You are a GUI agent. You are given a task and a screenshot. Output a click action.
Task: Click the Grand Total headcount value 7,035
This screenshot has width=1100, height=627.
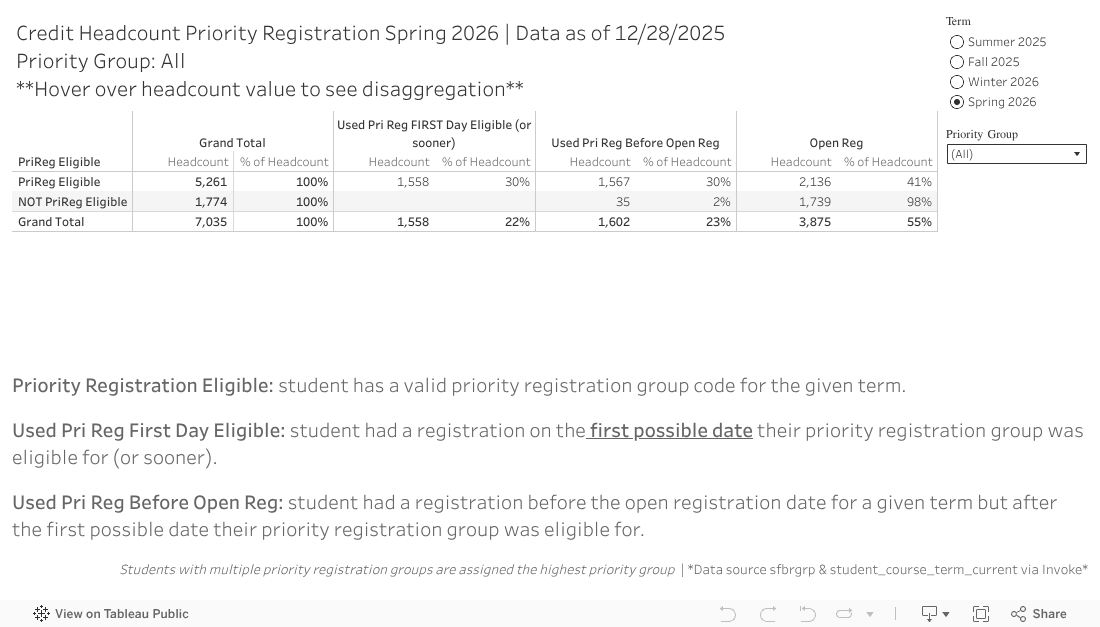(x=210, y=222)
